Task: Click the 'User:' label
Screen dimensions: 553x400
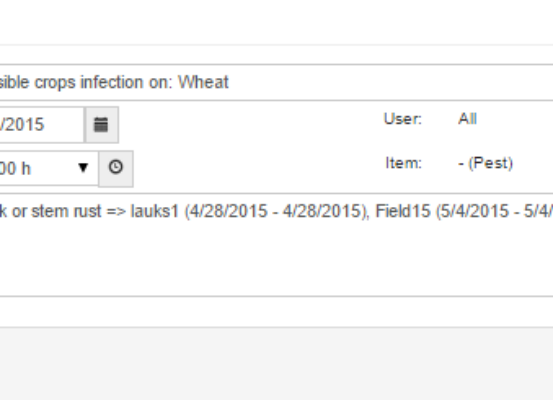Action: coord(403,119)
